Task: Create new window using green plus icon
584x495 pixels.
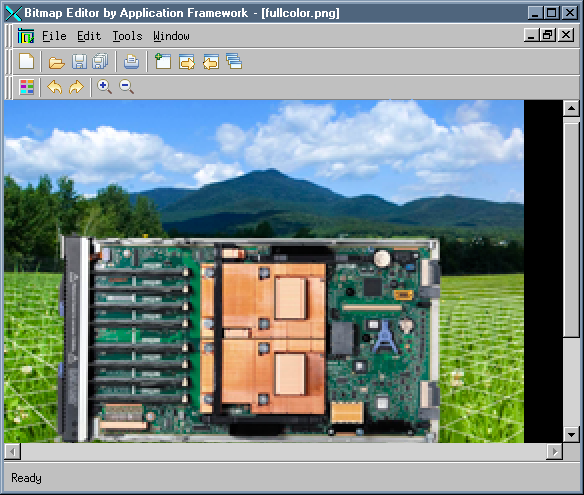Action: tap(163, 61)
